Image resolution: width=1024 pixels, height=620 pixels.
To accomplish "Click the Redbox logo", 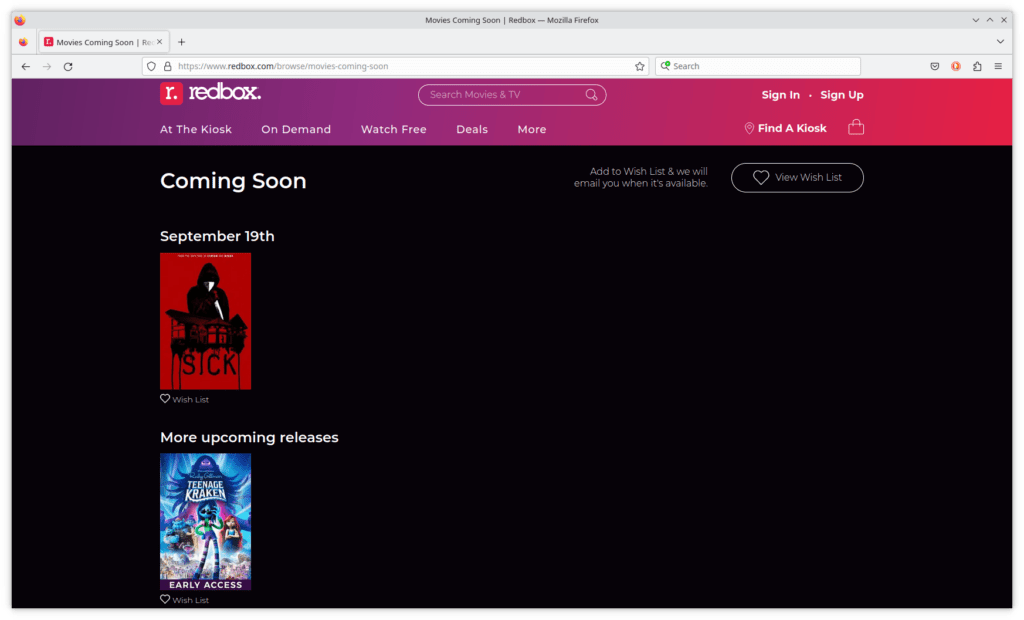I will (x=210, y=93).
